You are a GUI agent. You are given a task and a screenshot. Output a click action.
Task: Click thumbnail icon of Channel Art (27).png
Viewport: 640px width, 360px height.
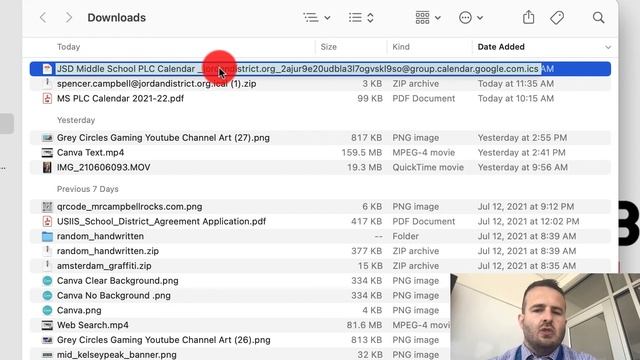(47, 138)
